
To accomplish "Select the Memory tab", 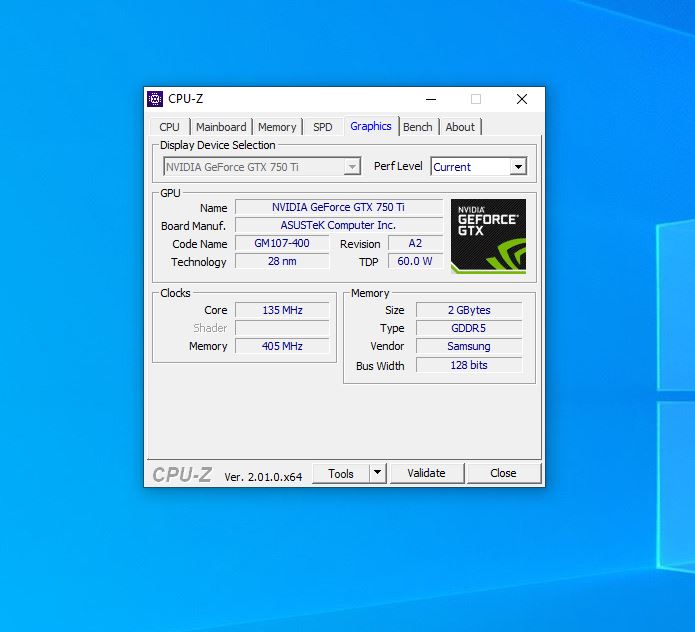I will (277, 127).
